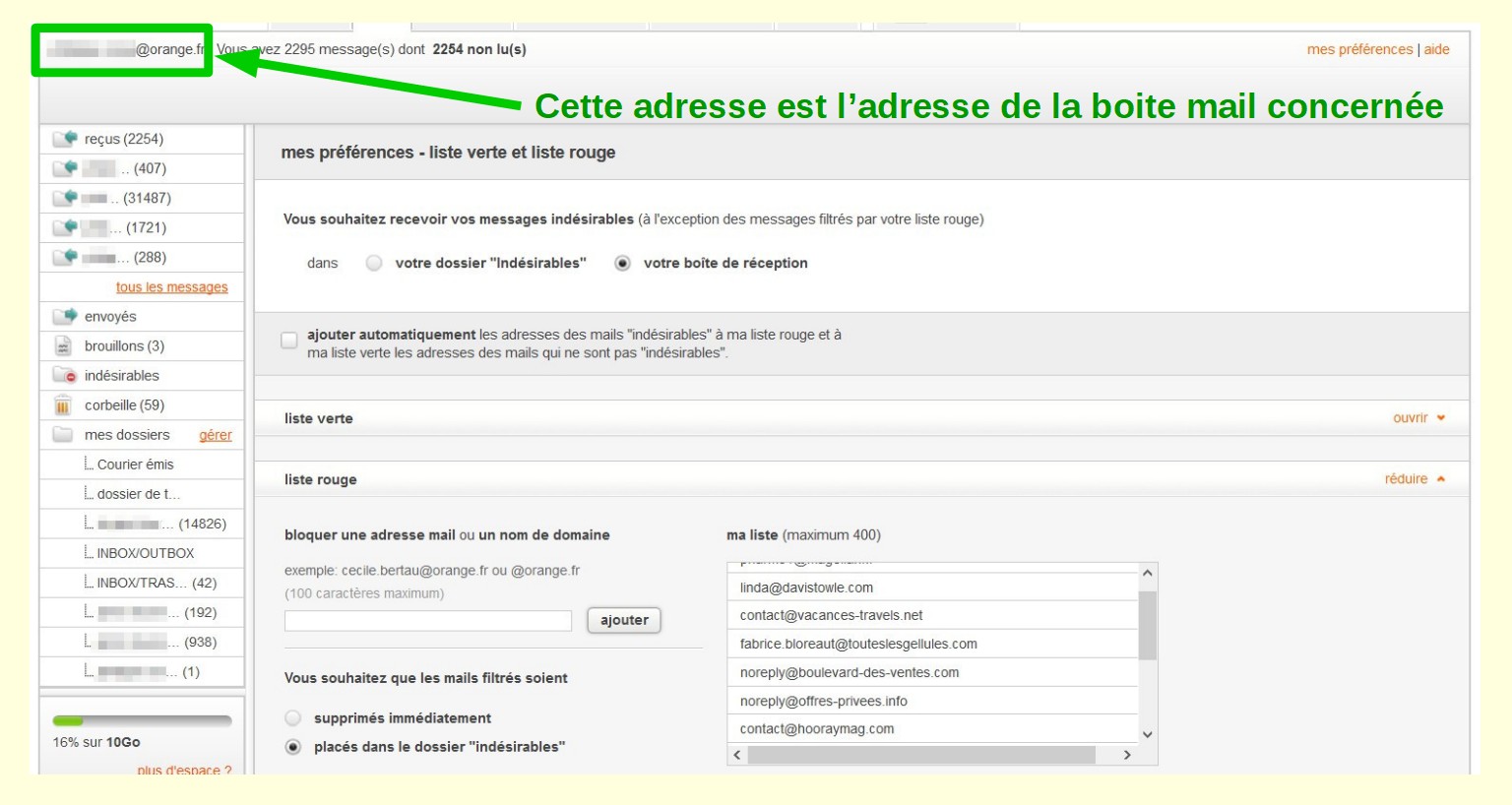This screenshot has height=805, width=1512.
Task: Open mes préférences link
Action: coord(1359,49)
